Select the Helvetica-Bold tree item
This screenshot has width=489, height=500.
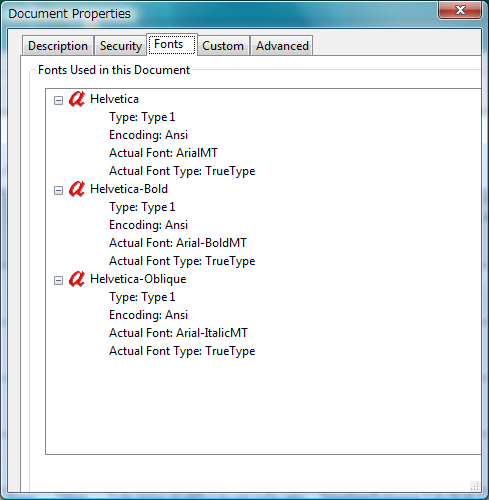[129, 189]
